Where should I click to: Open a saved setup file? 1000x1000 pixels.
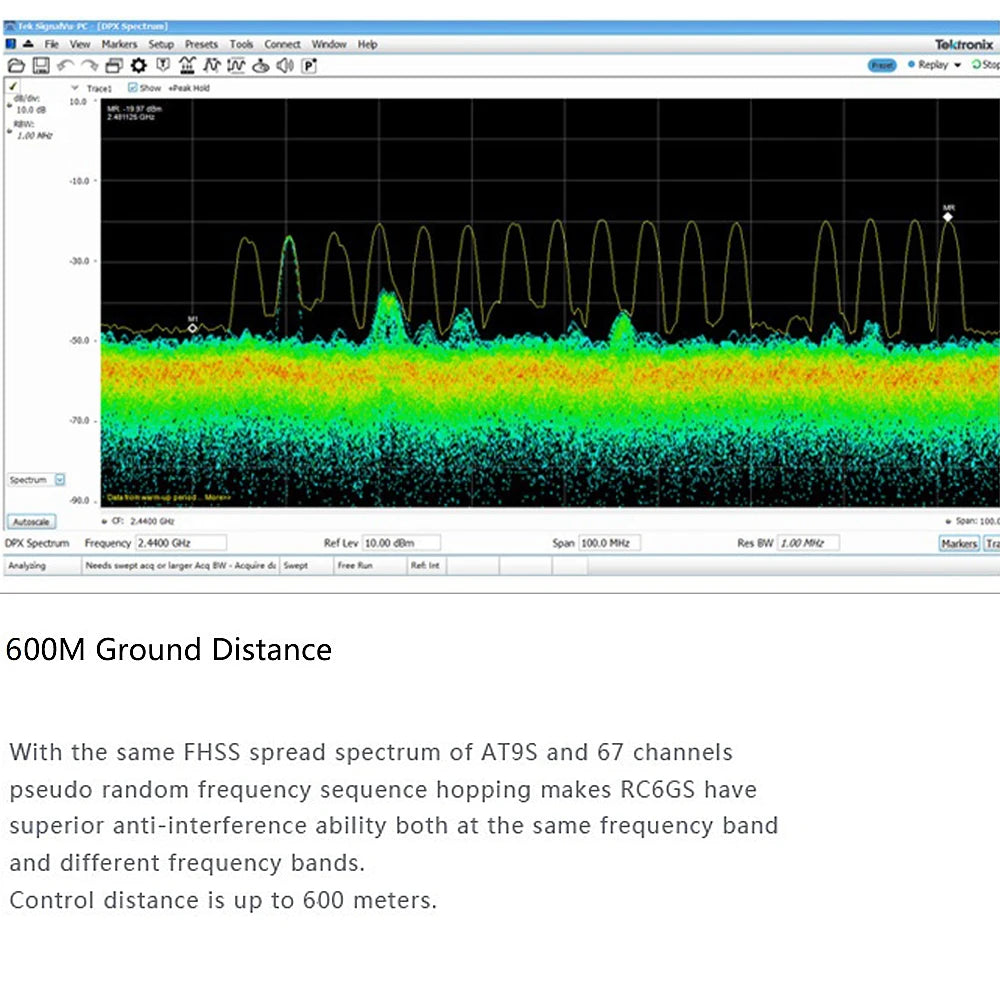[15, 65]
